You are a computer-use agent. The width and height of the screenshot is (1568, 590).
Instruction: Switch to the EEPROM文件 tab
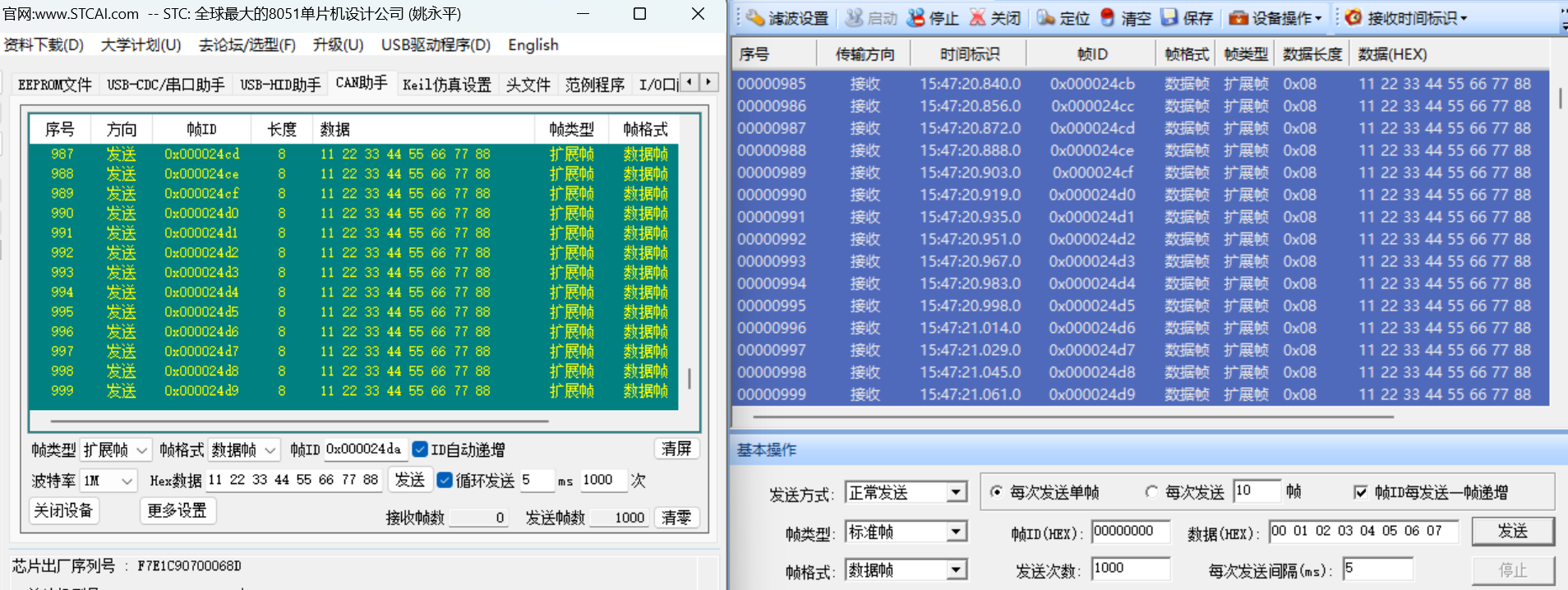[x=54, y=85]
